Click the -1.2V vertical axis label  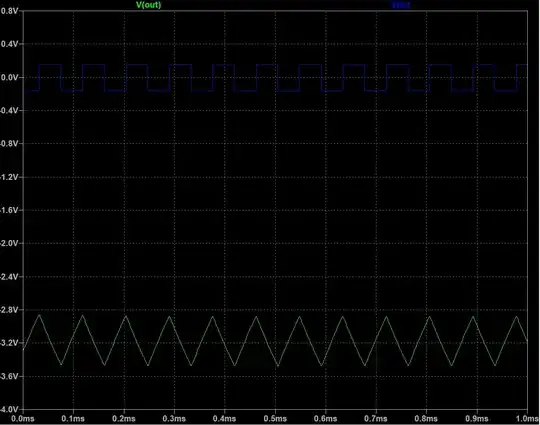9,177
